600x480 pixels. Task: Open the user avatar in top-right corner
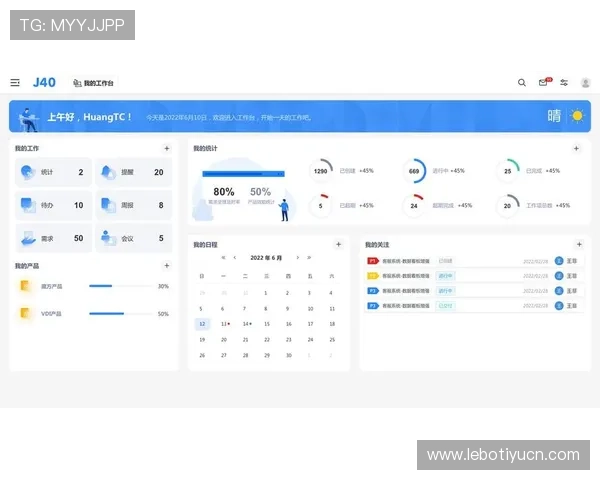(x=585, y=83)
